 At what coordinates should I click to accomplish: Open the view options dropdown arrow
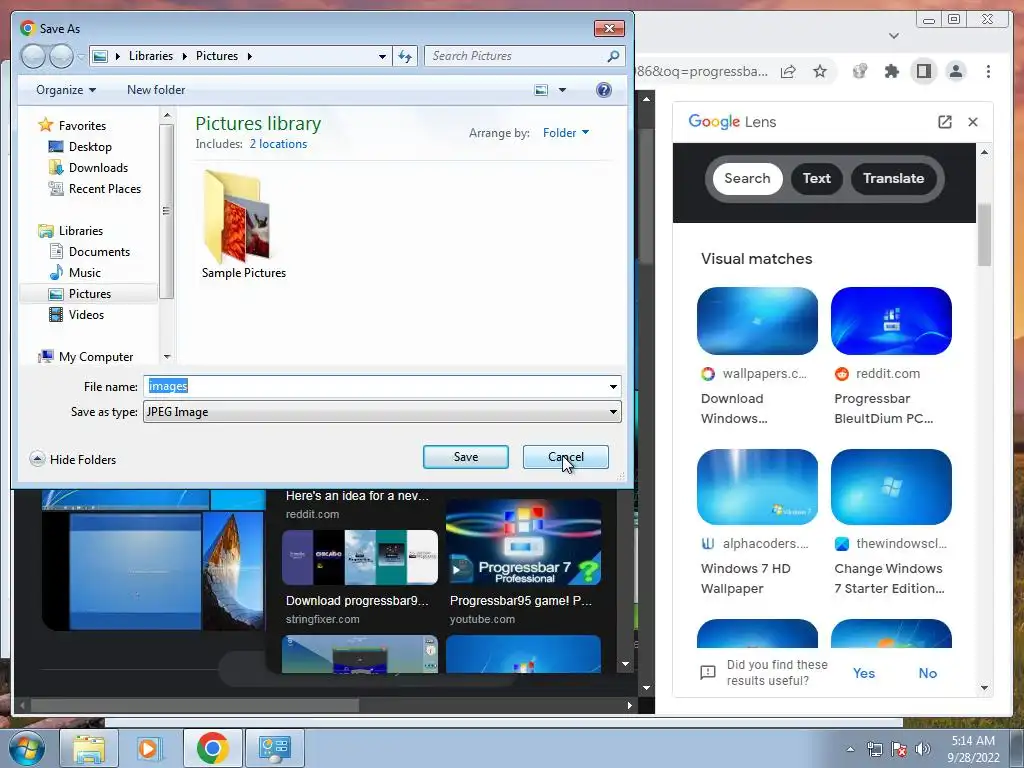(x=562, y=90)
